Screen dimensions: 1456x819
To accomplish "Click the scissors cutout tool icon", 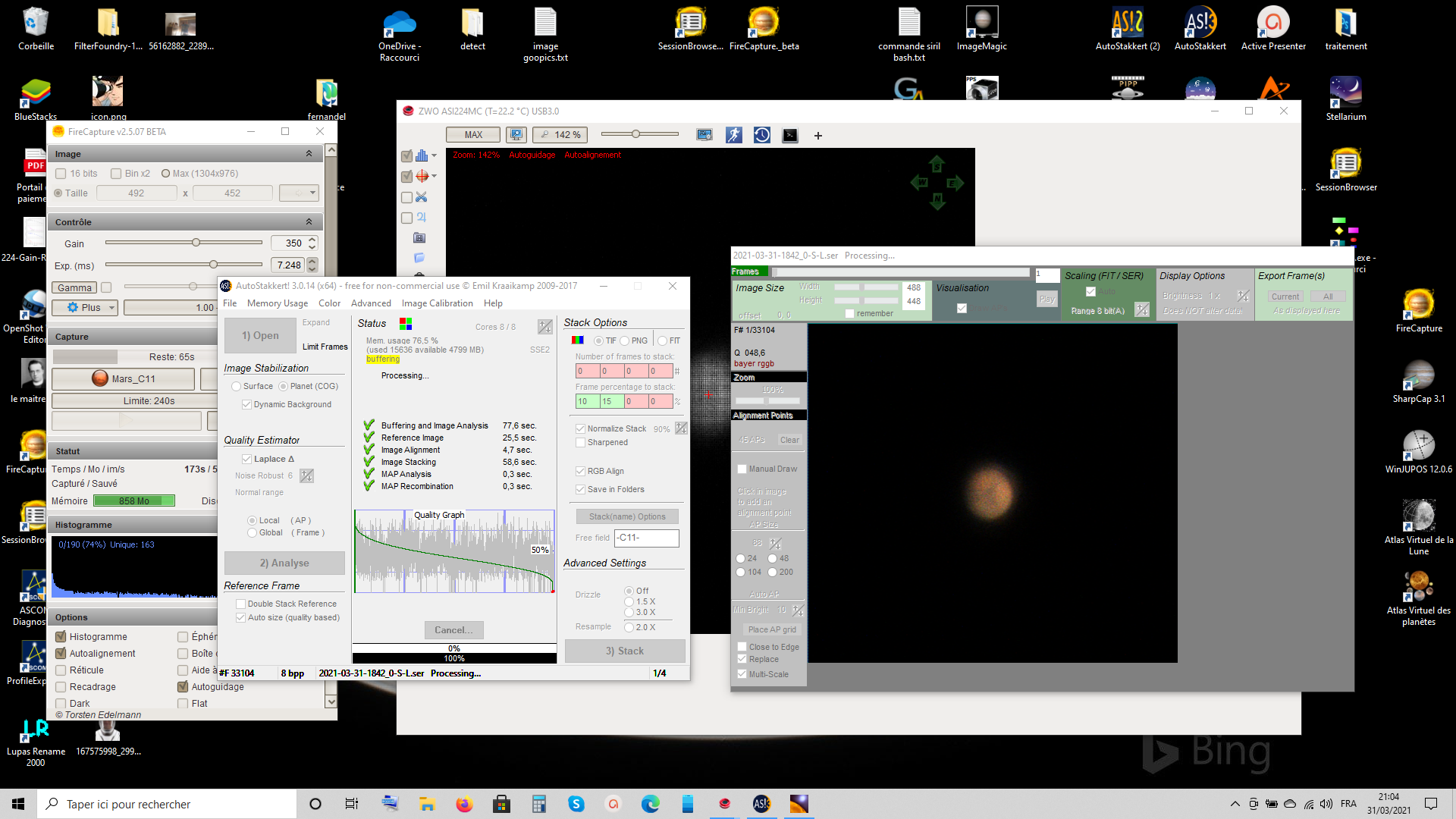I will [x=422, y=197].
